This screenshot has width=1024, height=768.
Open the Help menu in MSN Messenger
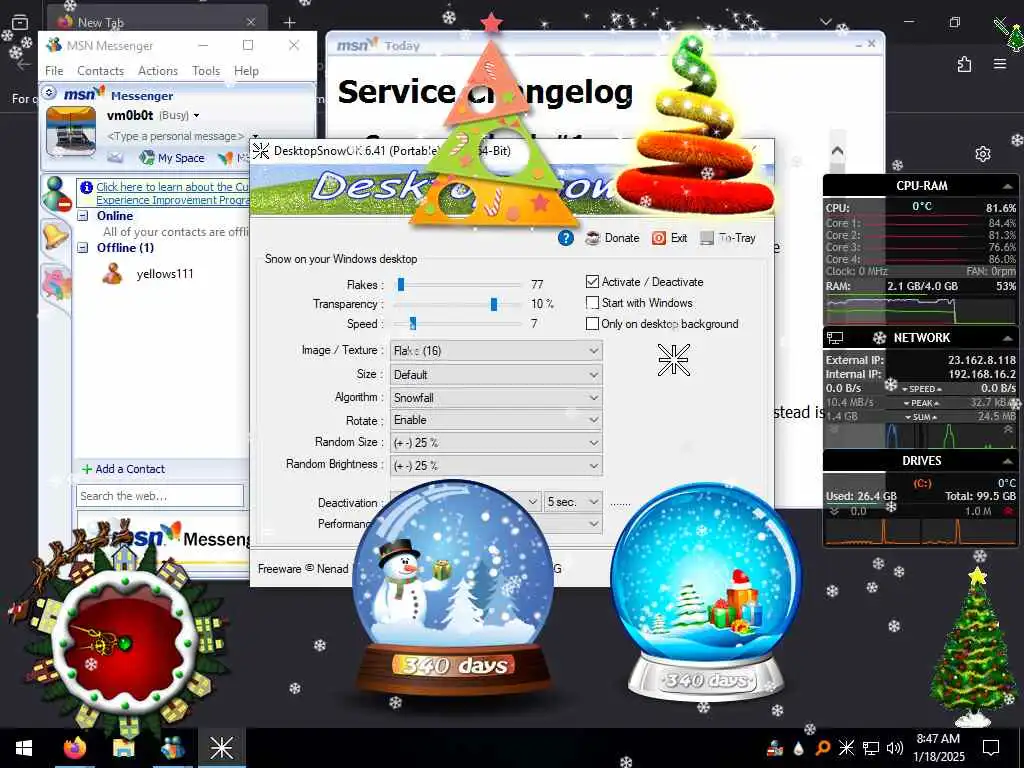246,71
